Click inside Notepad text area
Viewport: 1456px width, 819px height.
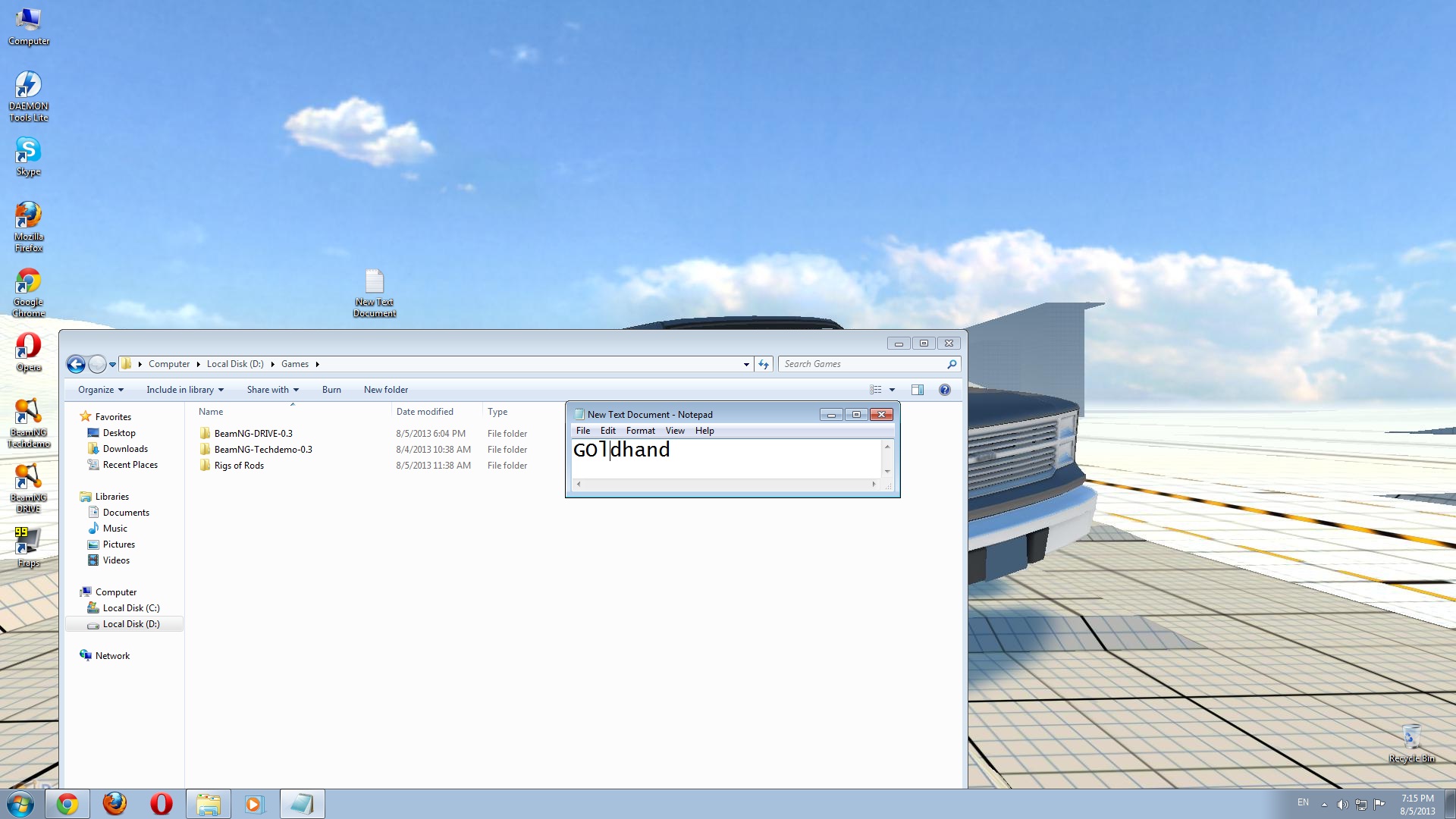[x=726, y=459]
